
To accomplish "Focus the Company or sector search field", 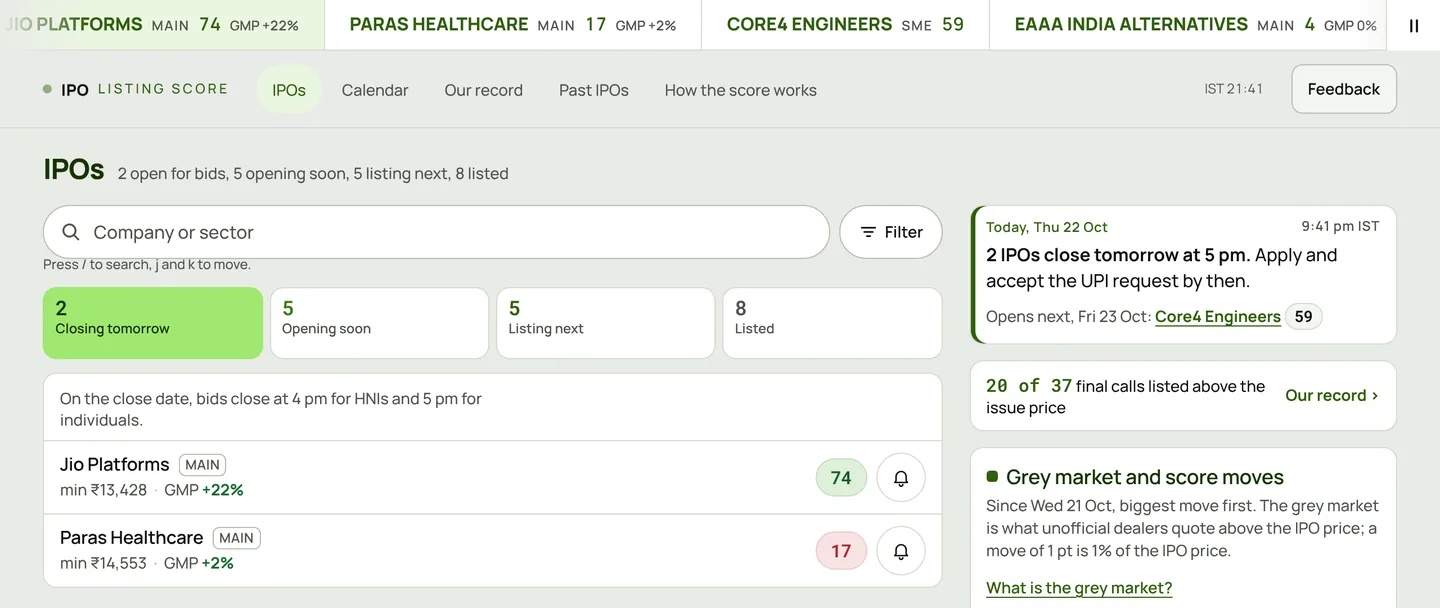I will 436,232.
